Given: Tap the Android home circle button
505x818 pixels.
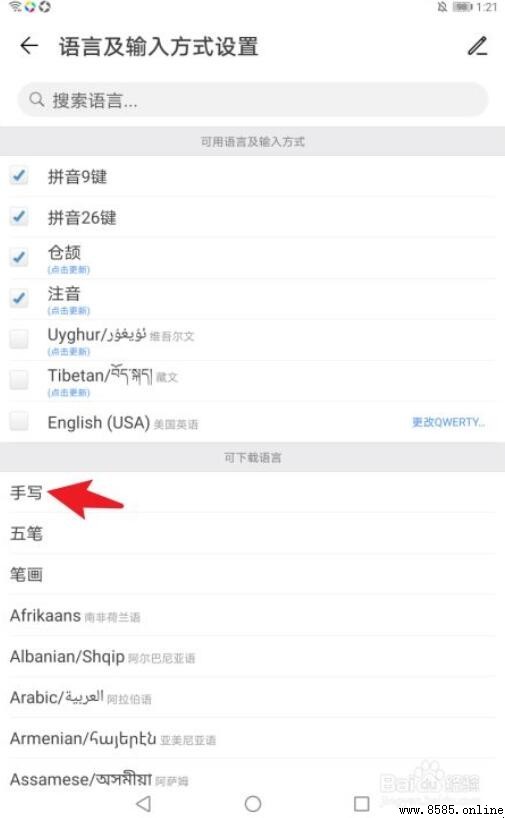Looking at the screenshot, I should 253,803.
